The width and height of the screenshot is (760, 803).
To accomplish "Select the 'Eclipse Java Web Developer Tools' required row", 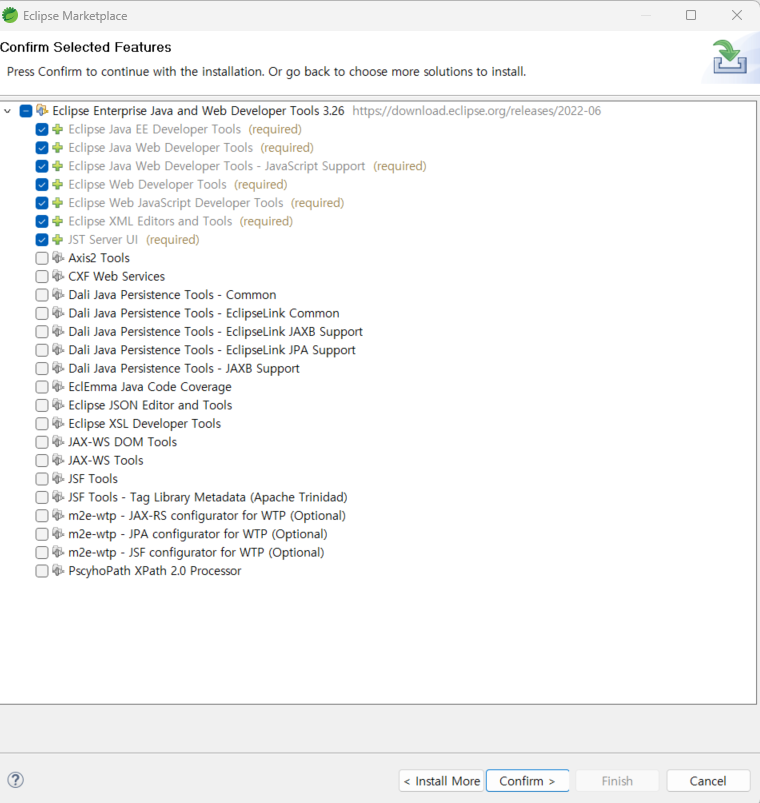I will [x=191, y=147].
